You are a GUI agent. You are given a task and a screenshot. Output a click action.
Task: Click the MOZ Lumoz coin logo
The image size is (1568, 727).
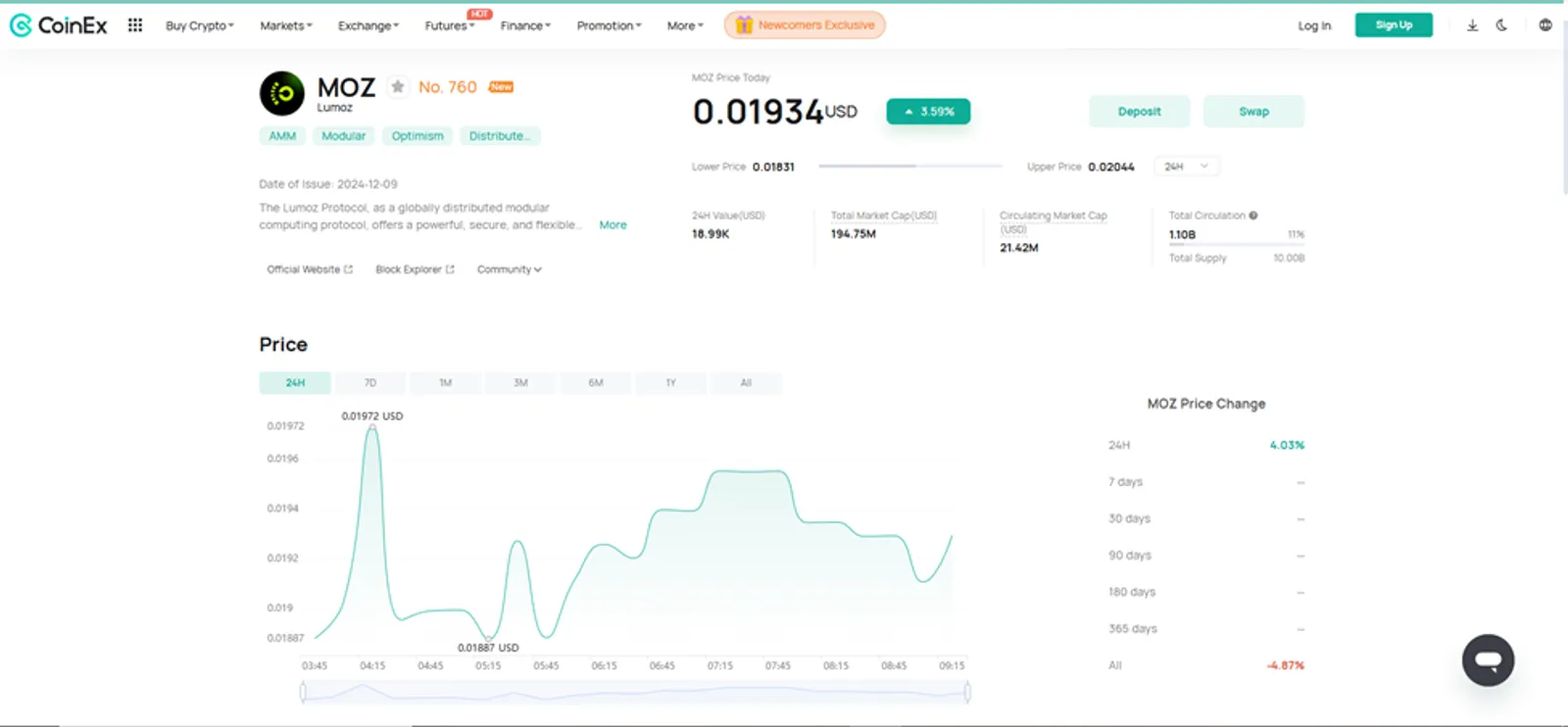[281, 94]
